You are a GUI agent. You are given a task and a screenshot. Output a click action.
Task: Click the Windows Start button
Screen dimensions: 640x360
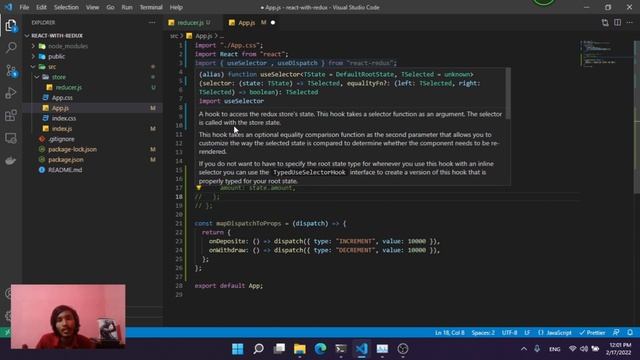238,349
